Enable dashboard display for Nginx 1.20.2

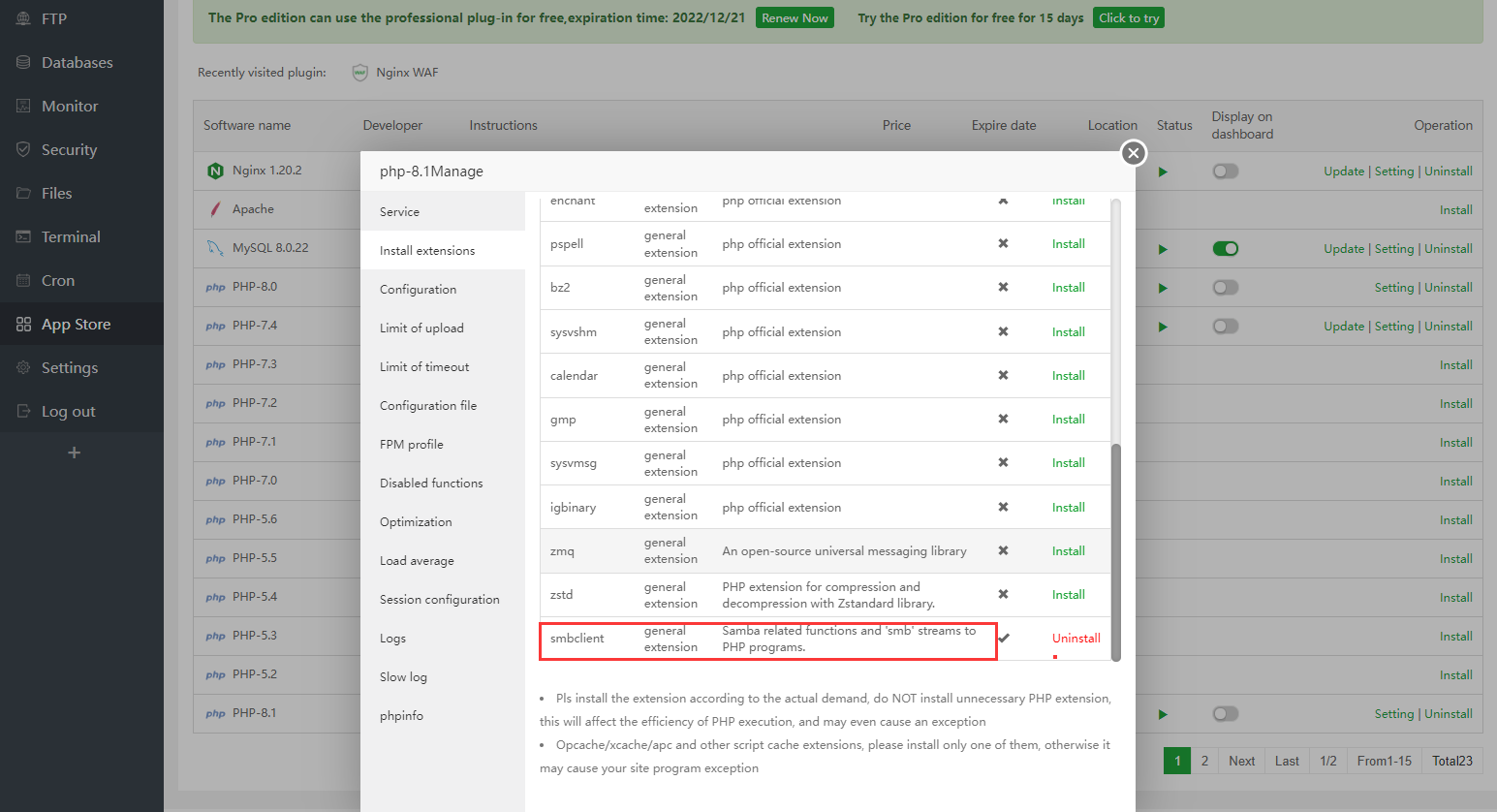point(1225,171)
